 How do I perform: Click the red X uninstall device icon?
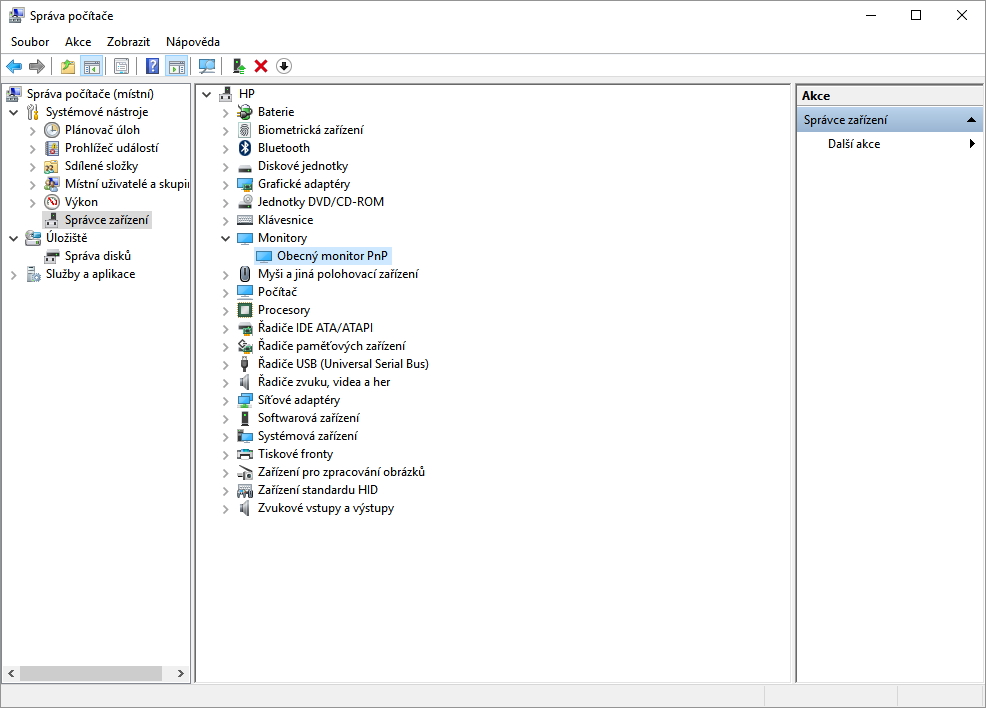tap(261, 66)
